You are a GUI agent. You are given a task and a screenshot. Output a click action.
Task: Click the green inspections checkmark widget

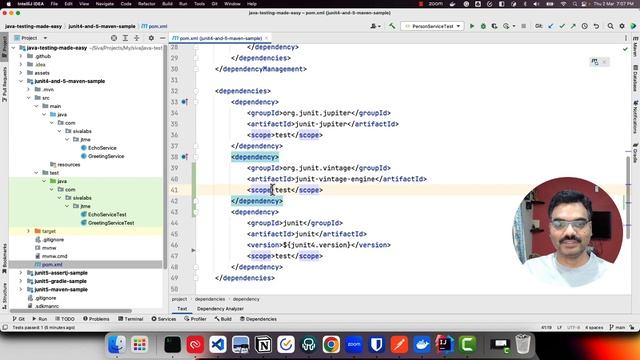pyautogui.click(x=625, y=49)
